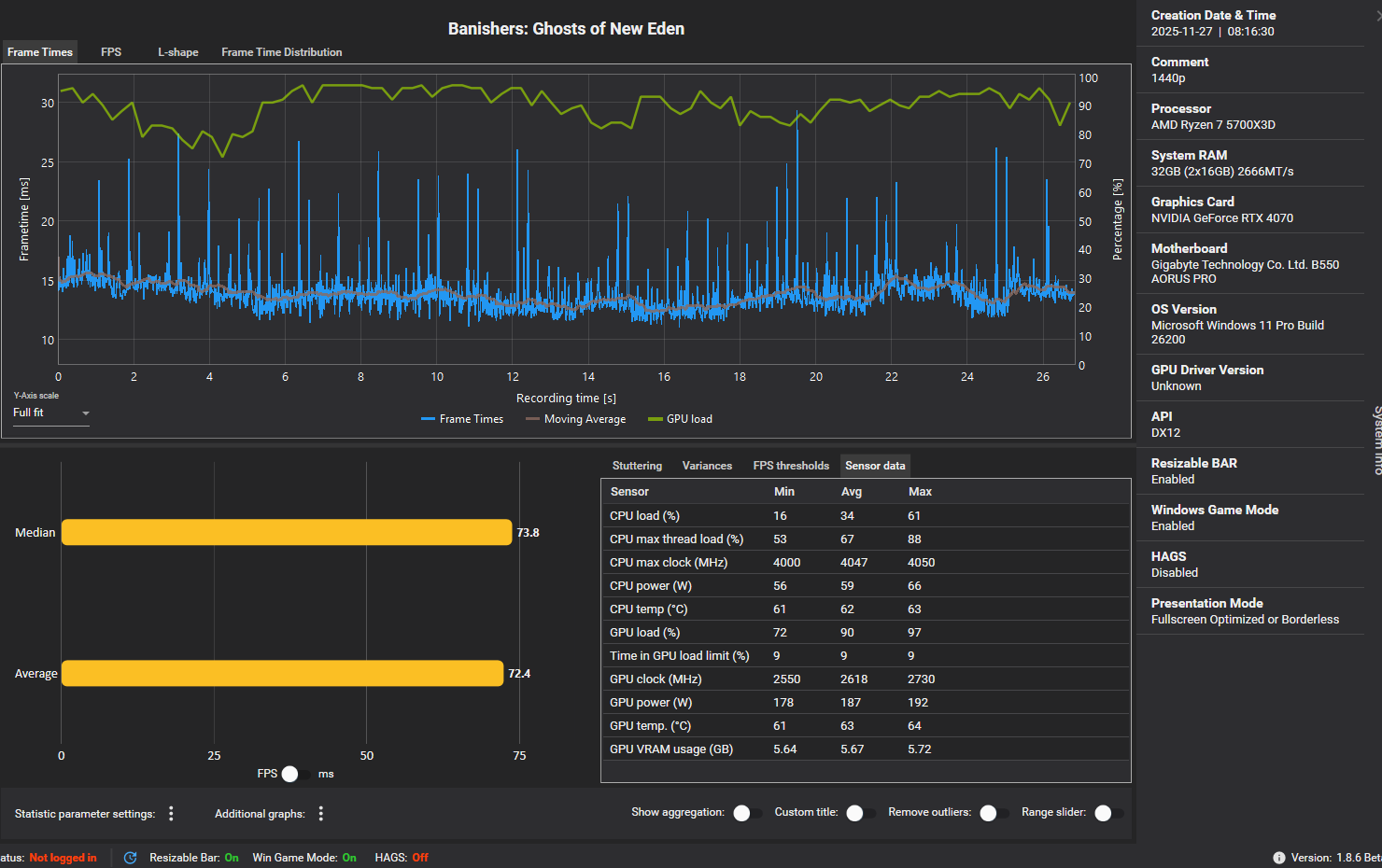Open the Stuttering tab
The width and height of the screenshot is (1382, 868).
637,466
